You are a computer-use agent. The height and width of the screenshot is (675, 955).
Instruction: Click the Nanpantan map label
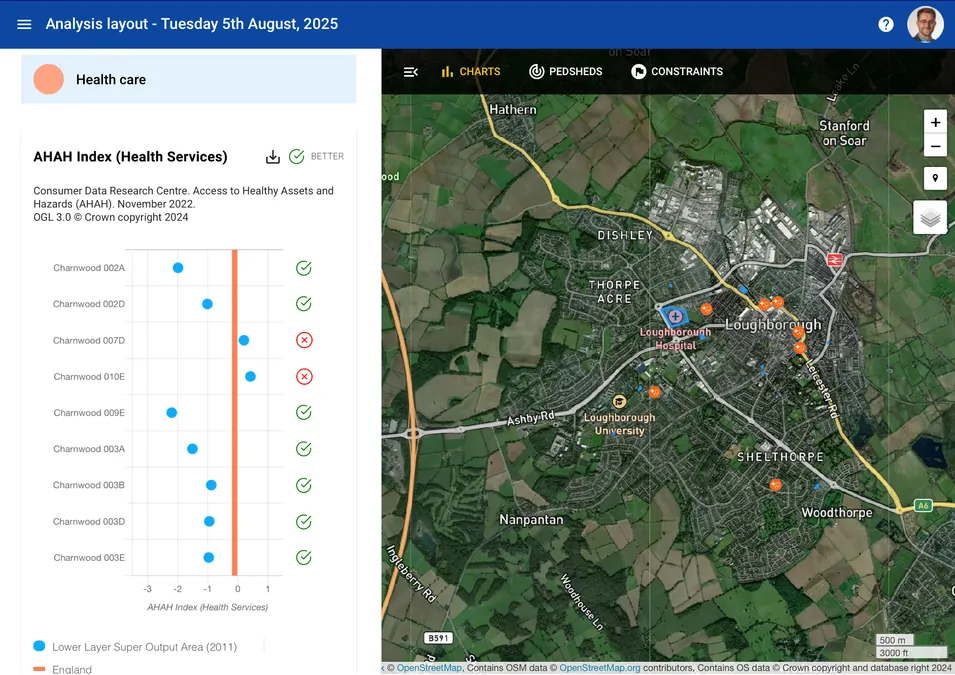[531, 520]
